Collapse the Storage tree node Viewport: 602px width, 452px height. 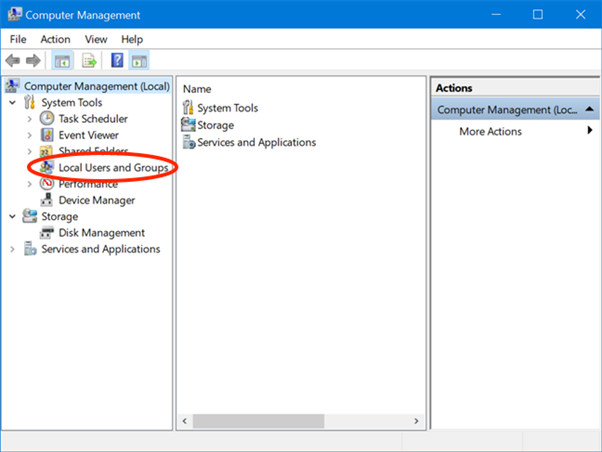(x=12, y=216)
